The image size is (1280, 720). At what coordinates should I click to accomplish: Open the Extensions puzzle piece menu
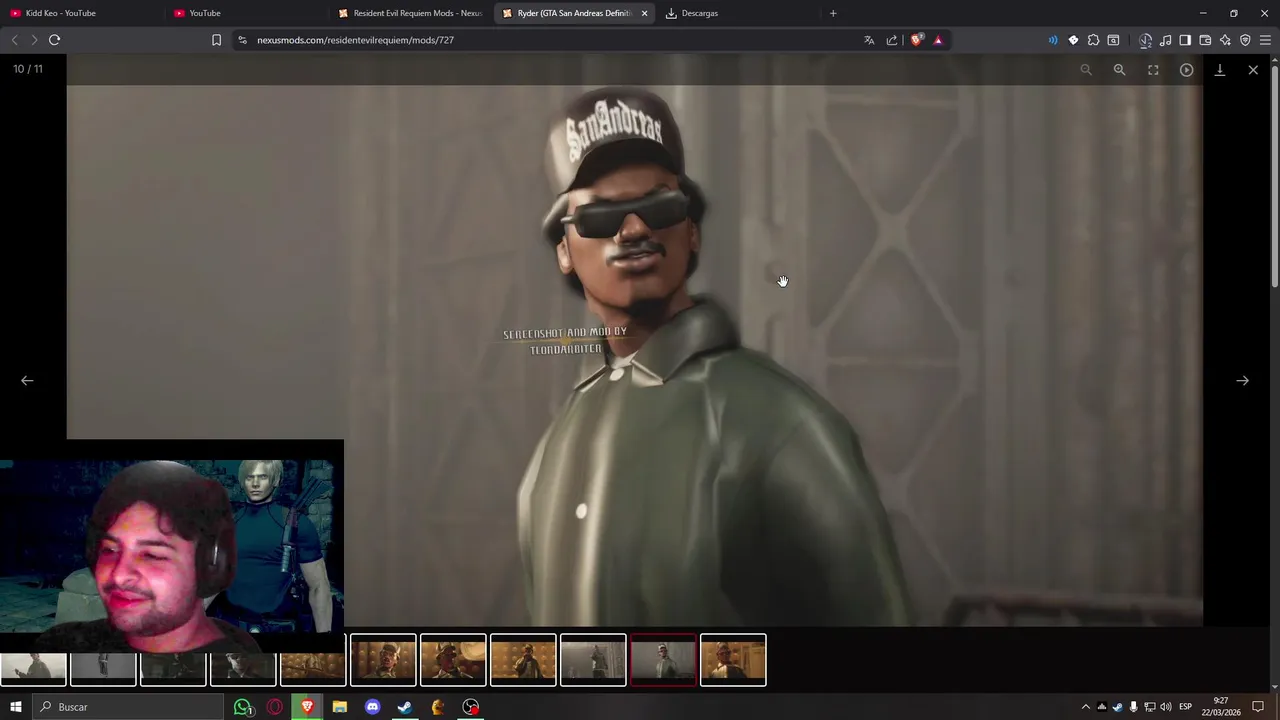[x=1093, y=40]
